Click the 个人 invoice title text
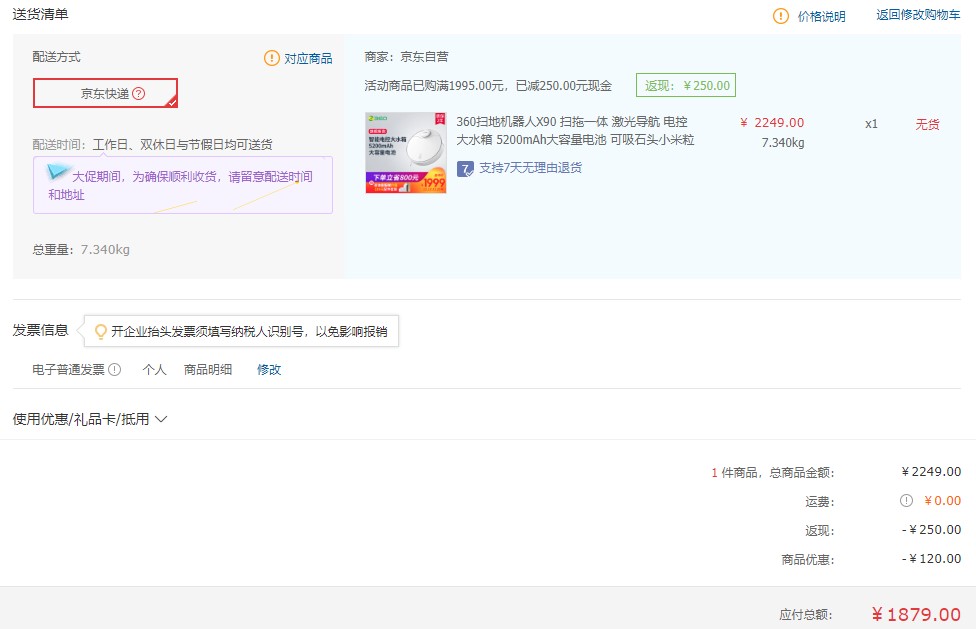The image size is (976, 629). (154, 370)
